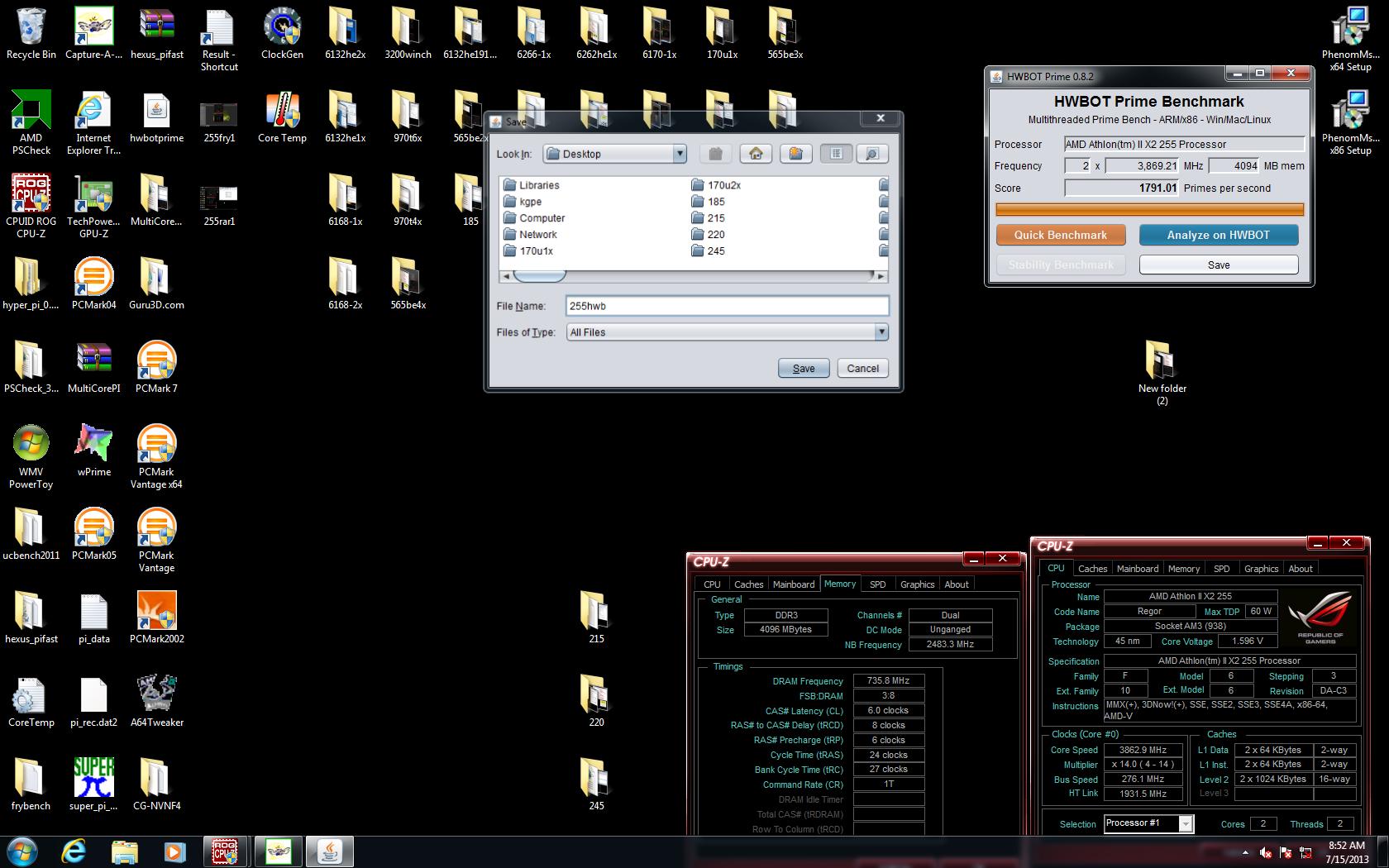This screenshot has height=868, width=1389.
Task: Select the WMV PowerToy desktop icon
Action: pyautogui.click(x=31, y=457)
